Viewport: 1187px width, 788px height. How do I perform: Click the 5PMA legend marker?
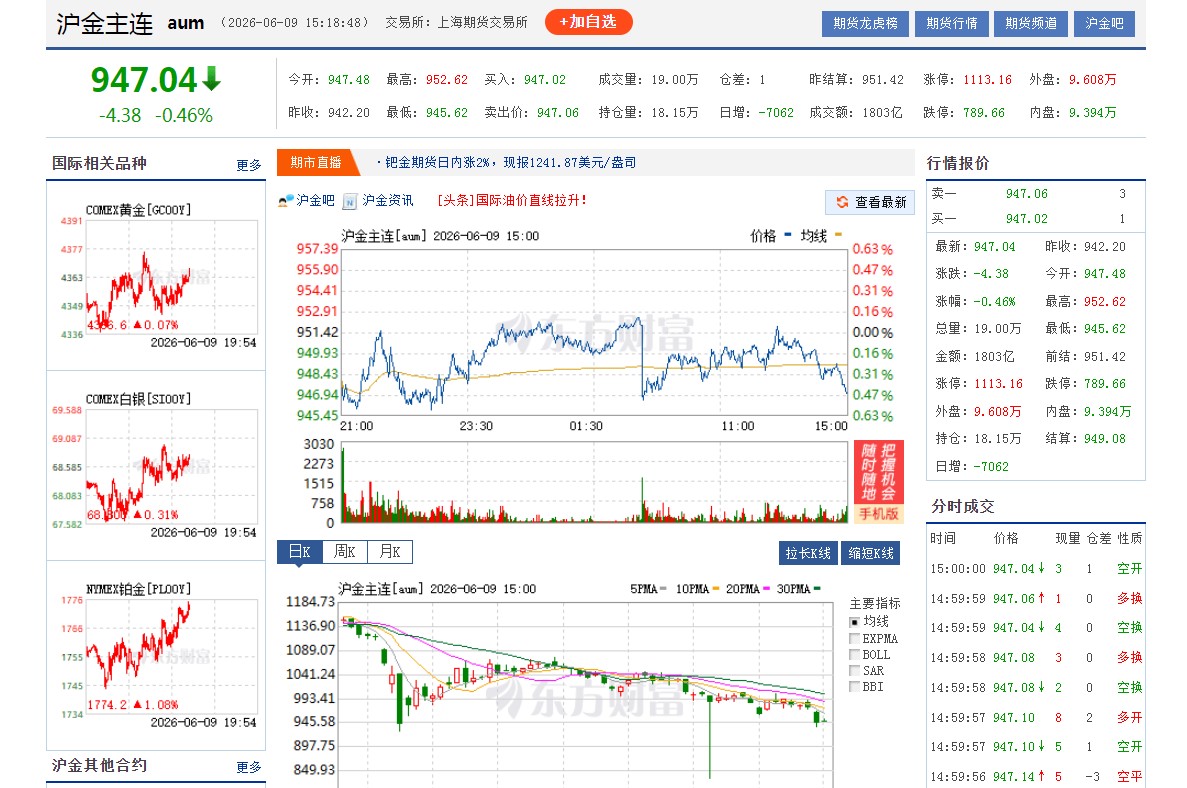point(663,588)
